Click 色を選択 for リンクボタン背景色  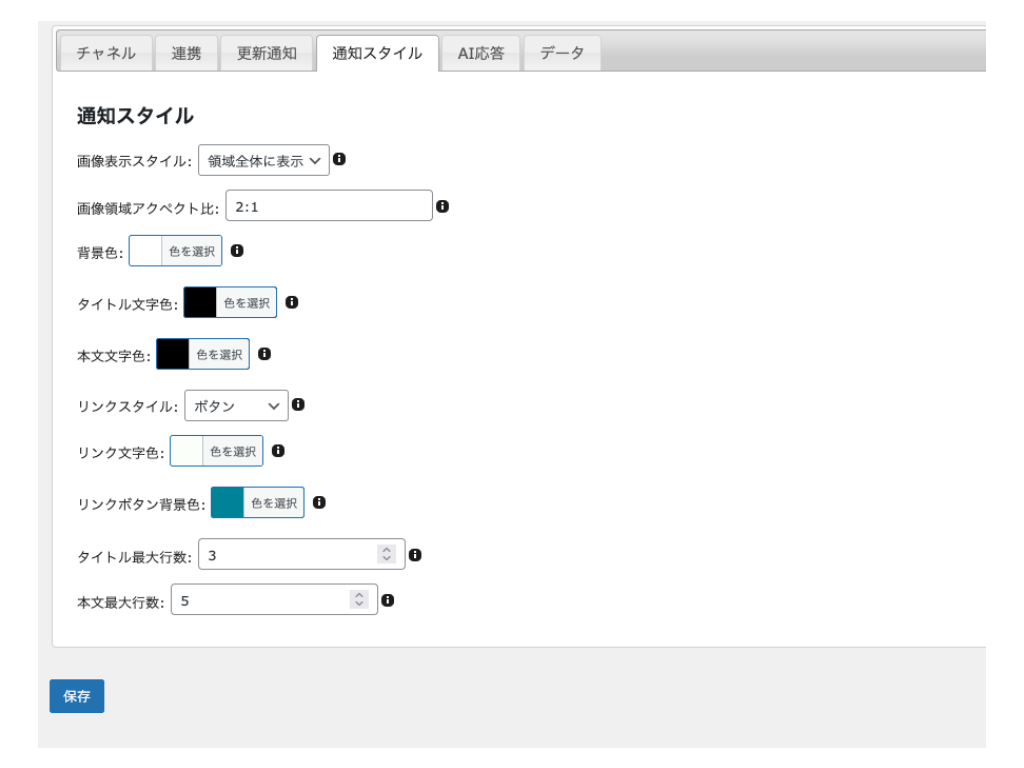click(x=274, y=503)
